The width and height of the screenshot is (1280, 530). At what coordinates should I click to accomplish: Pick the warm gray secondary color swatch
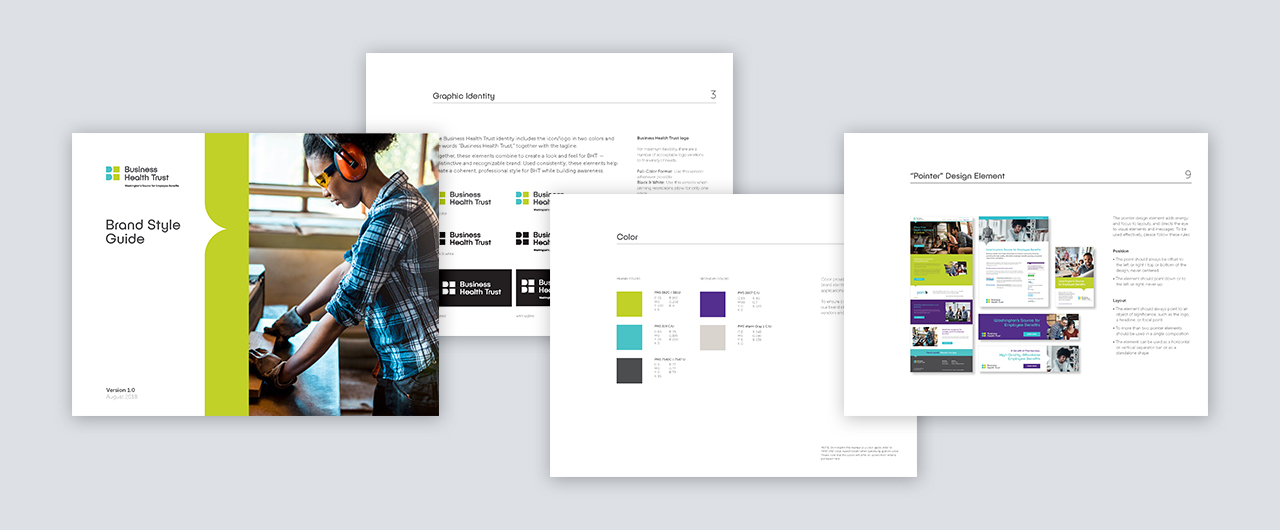[x=713, y=337]
